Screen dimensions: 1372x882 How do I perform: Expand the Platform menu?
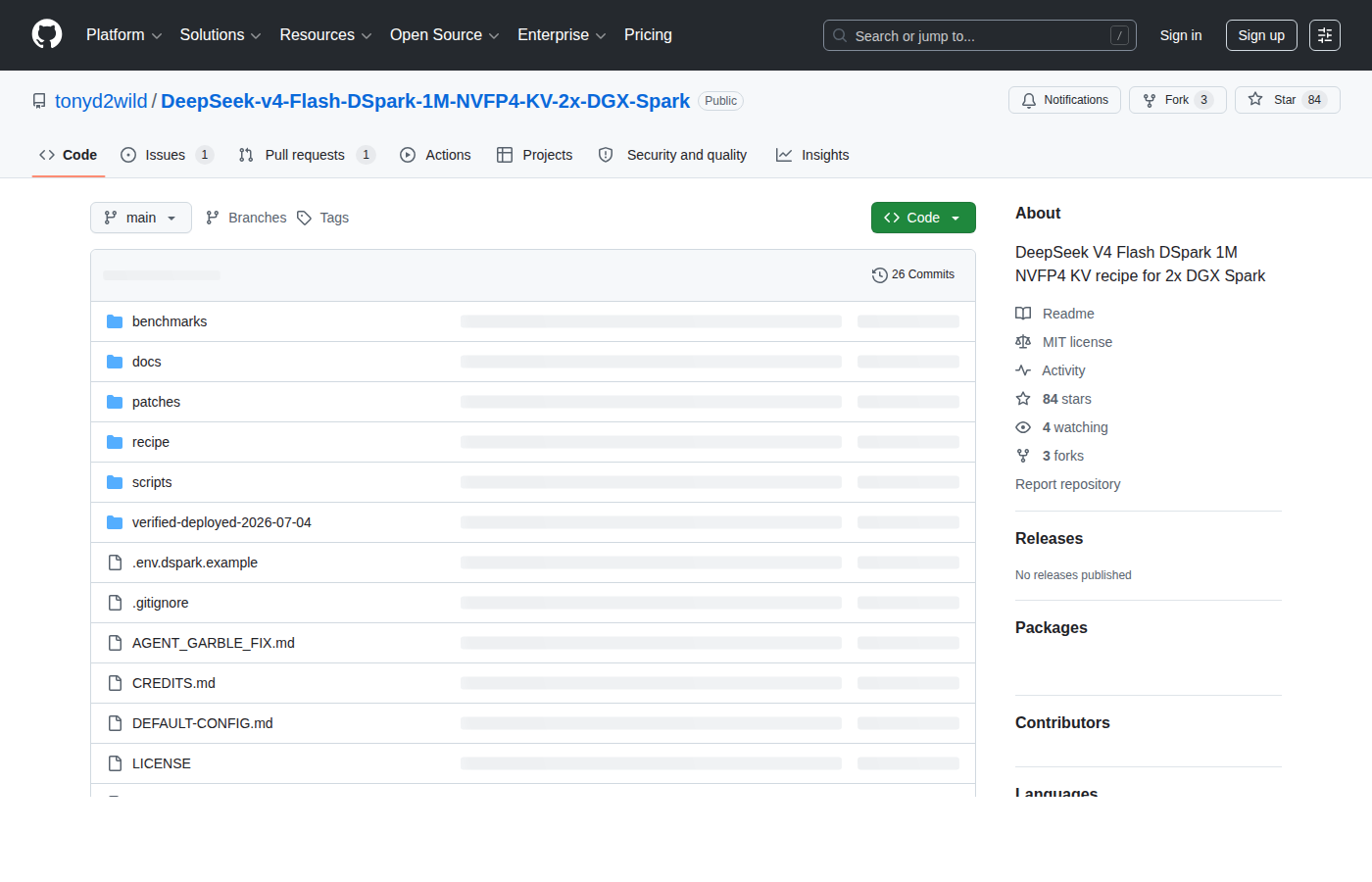click(124, 35)
